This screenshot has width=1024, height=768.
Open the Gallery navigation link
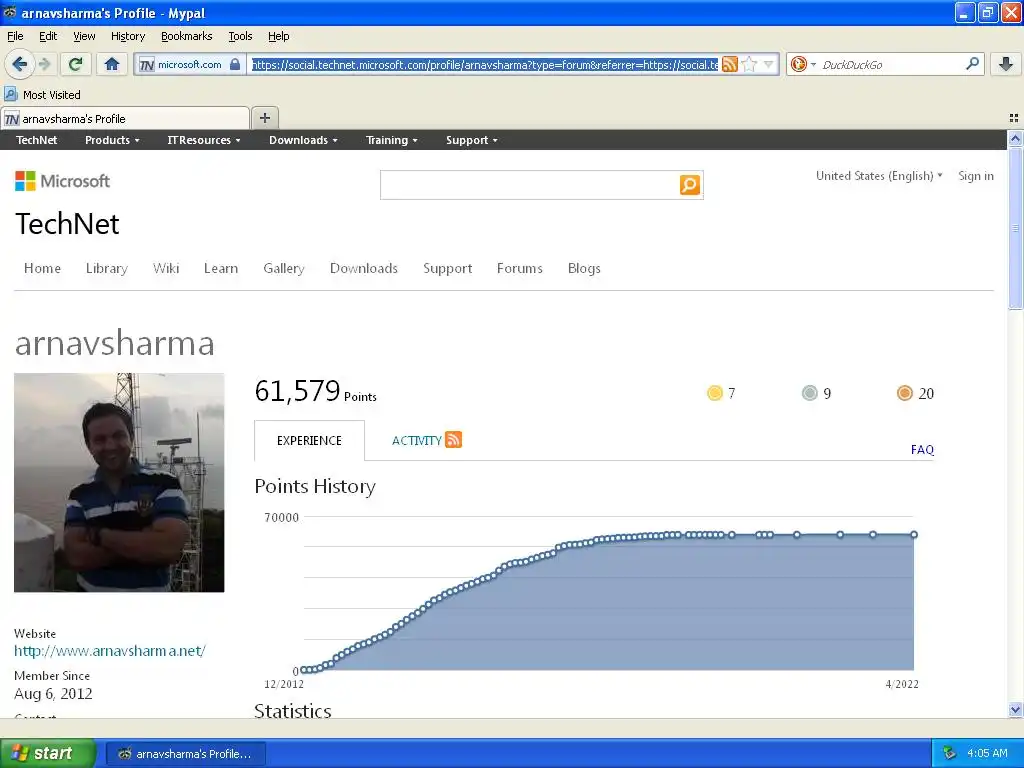point(283,268)
